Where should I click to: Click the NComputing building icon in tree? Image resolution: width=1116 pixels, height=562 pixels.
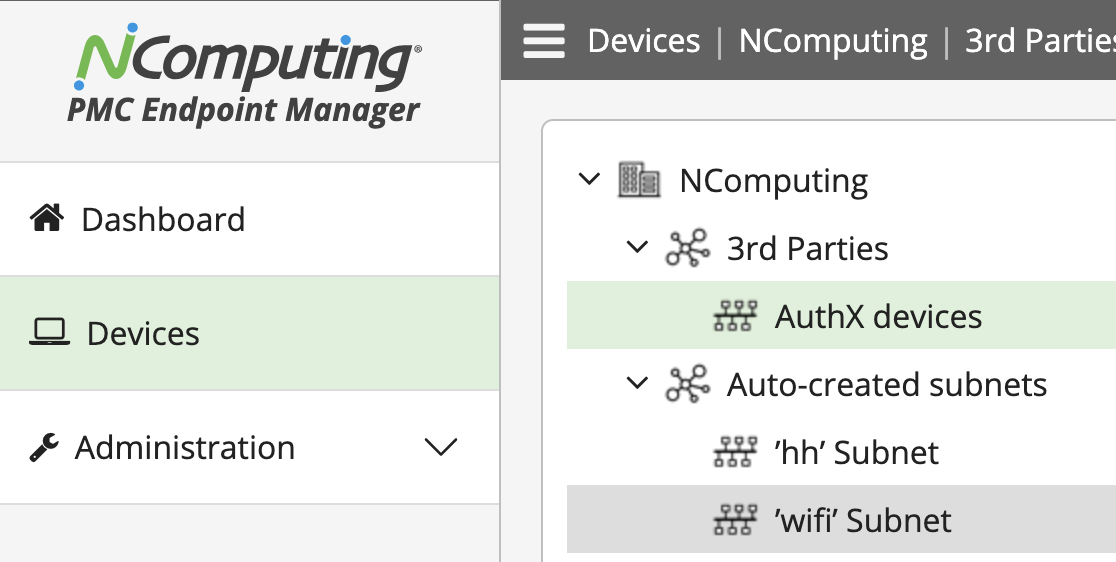(x=638, y=179)
